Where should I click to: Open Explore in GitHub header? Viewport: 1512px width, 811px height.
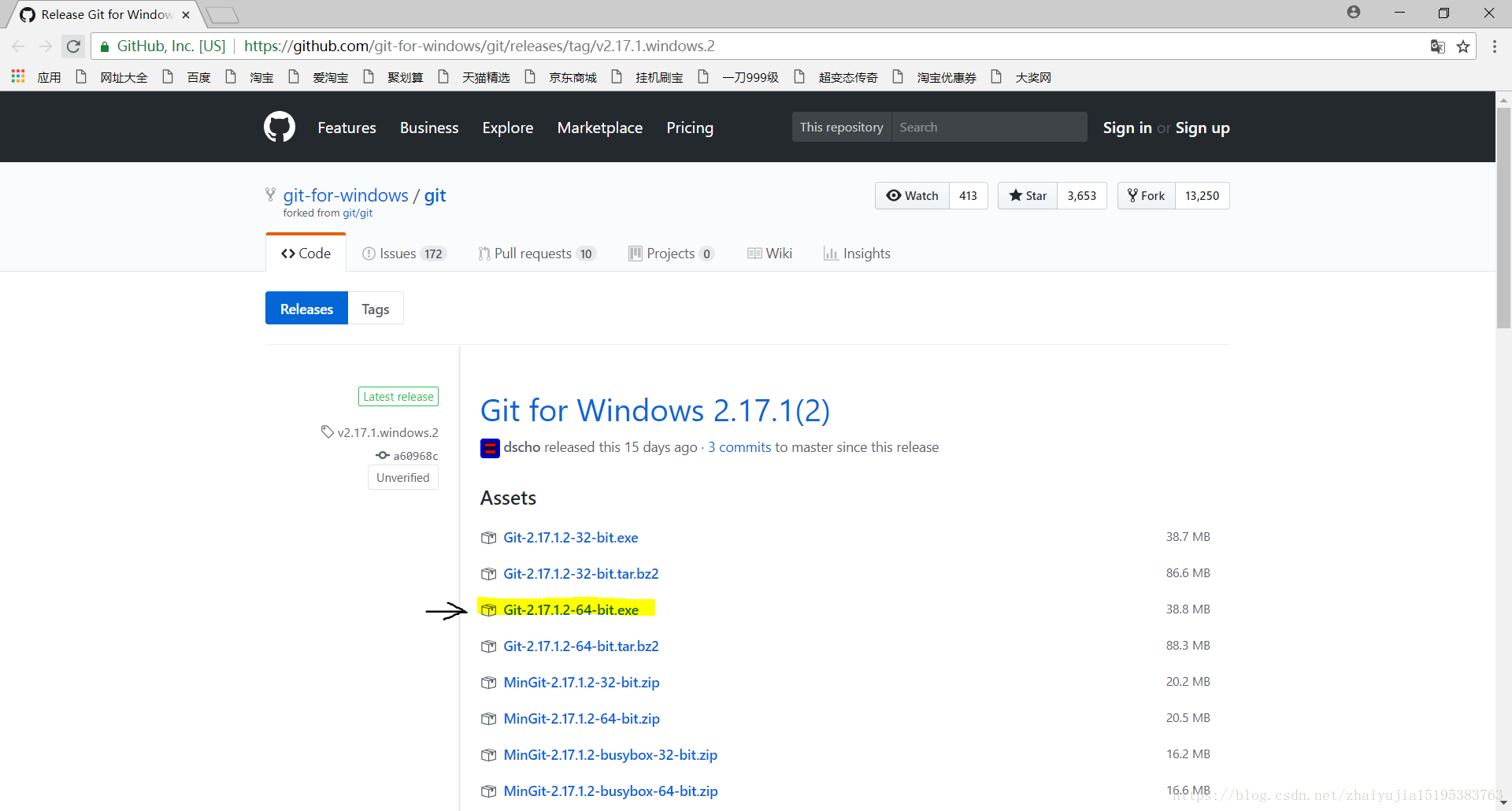pos(508,128)
